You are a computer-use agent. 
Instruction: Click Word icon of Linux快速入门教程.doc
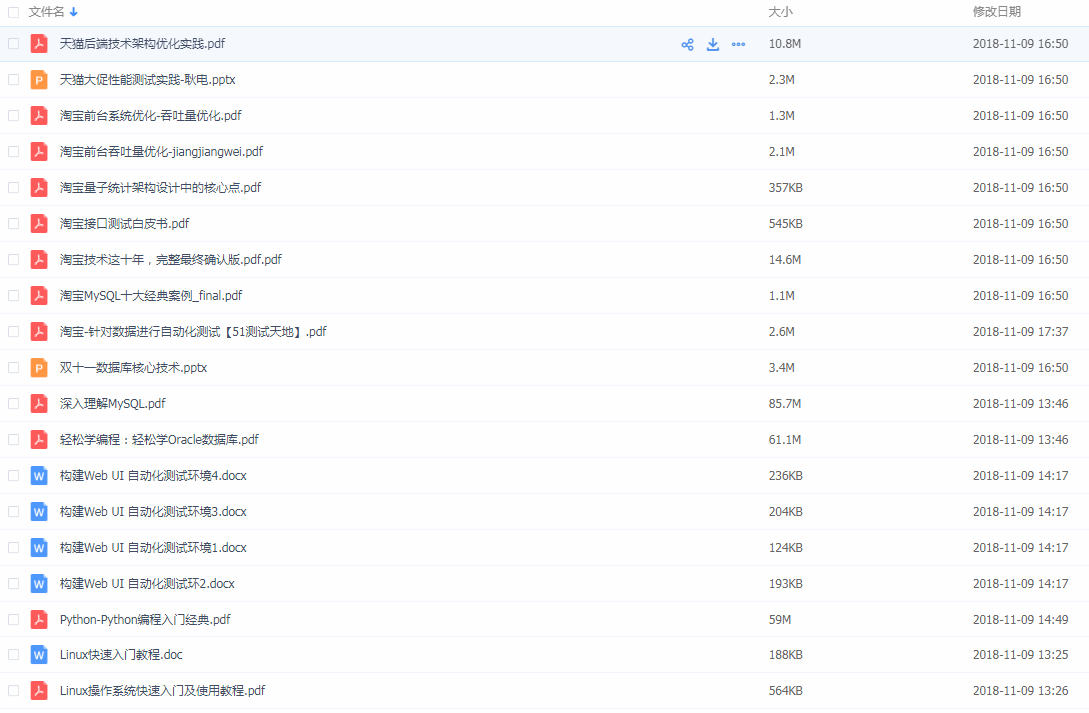coord(39,655)
